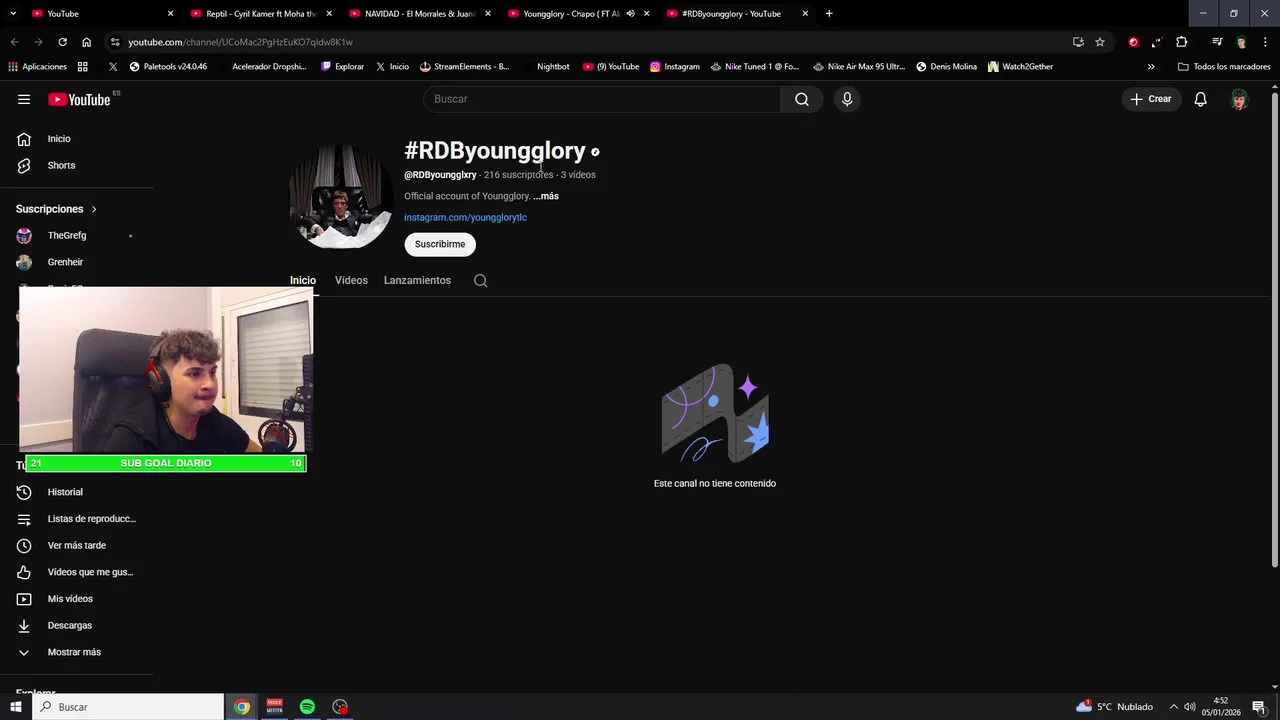Show more bookmarks with double chevron
The image size is (1280, 720).
coord(1151,67)
